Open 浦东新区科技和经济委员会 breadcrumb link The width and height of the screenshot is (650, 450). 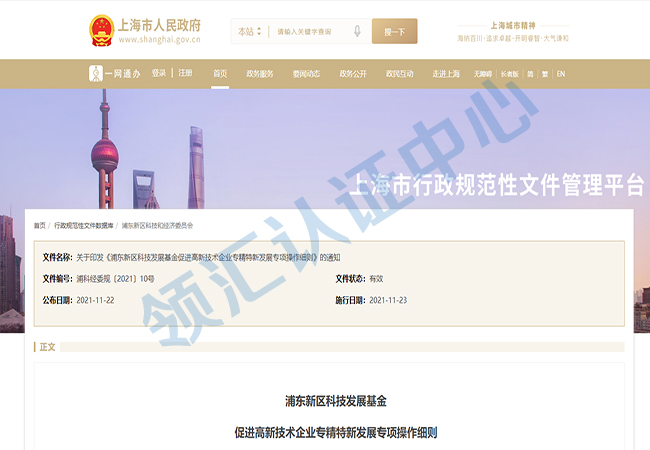158,225
